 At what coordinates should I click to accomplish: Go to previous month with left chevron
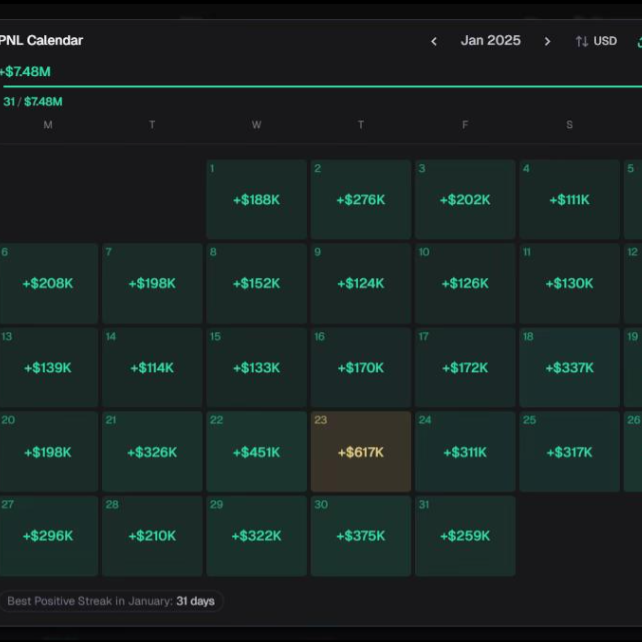(x=433, y=41)
